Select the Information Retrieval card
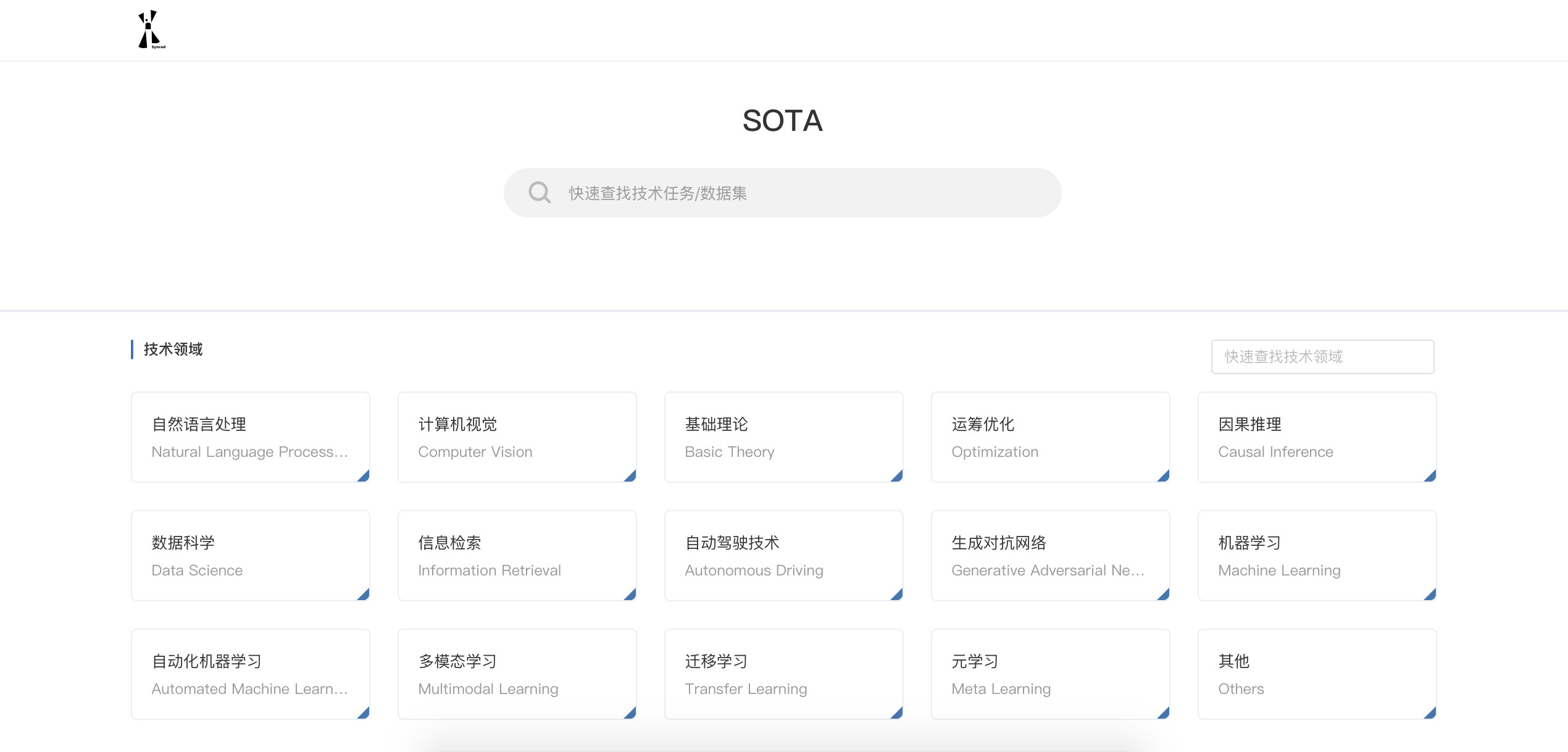The width and height of the screenshot is (1568, 752). [x=516, y=555]
